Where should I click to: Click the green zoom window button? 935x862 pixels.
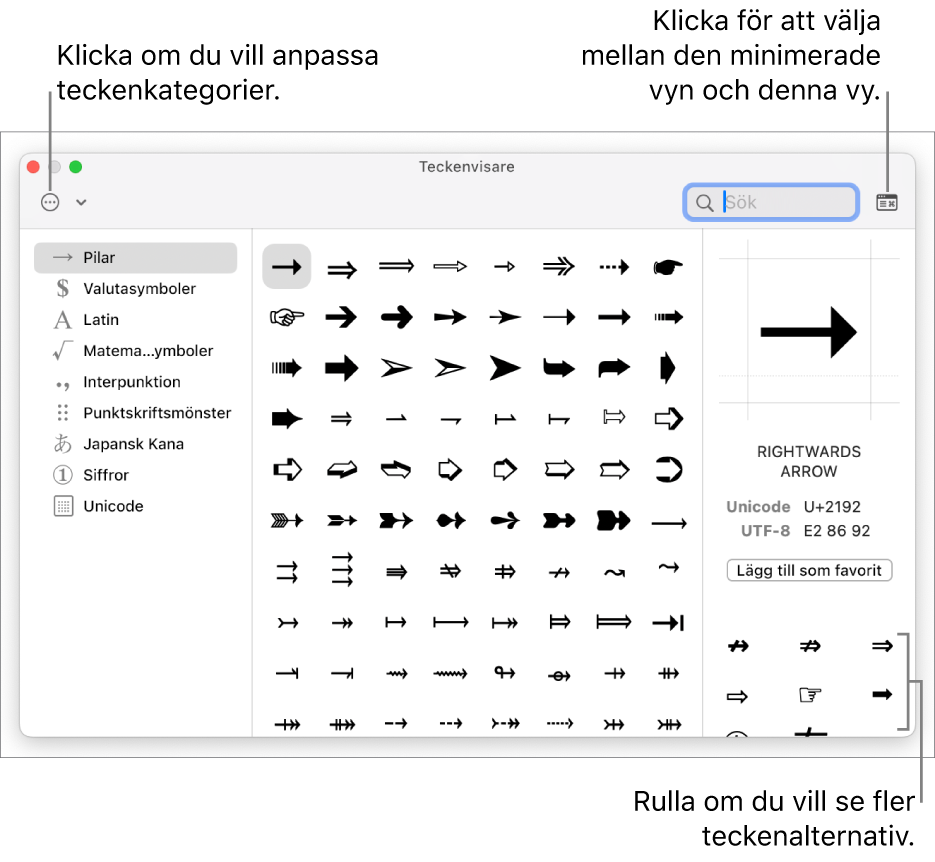click(x=75, y=167)
